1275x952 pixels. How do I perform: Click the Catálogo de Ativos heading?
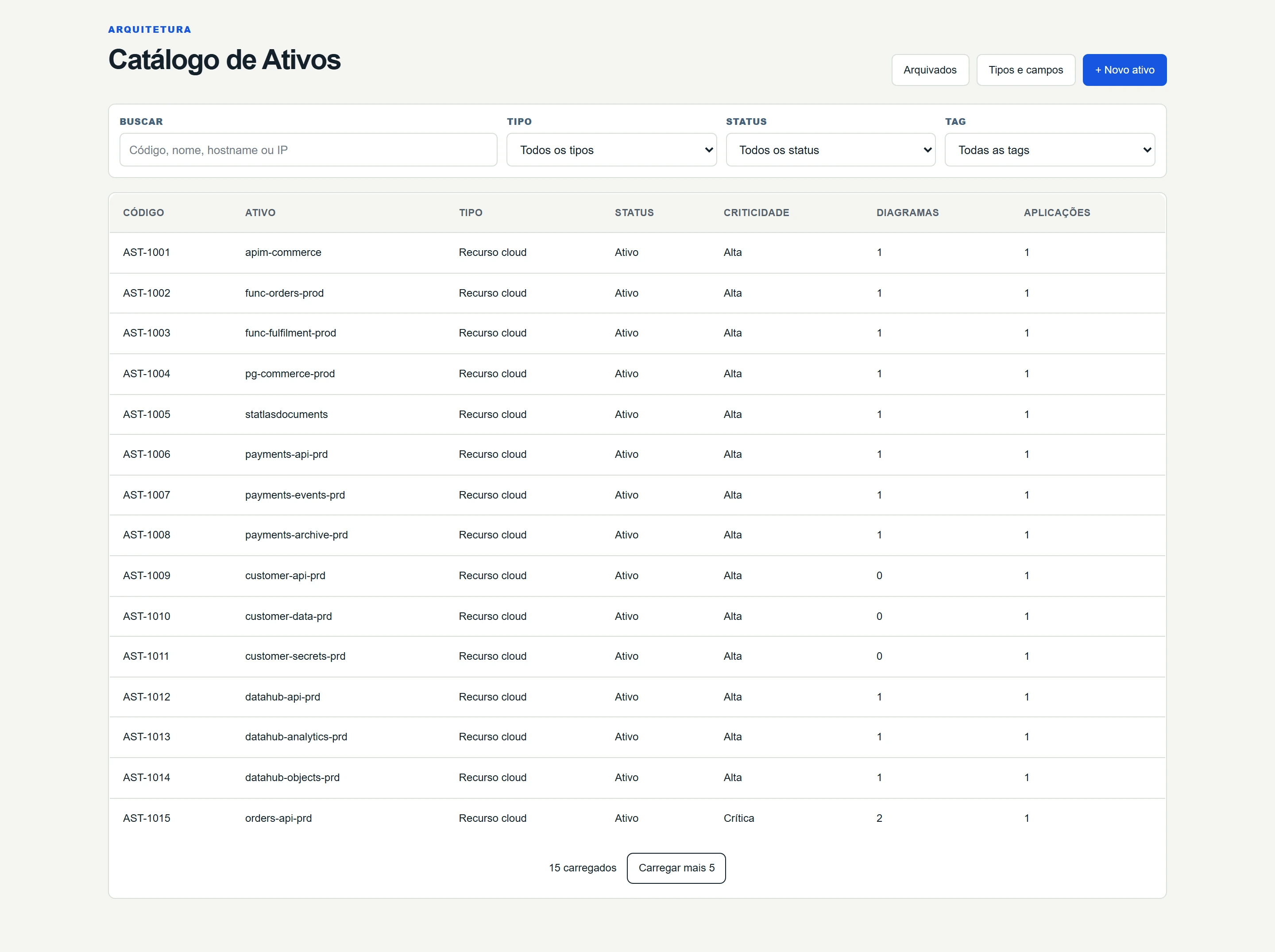pyautogui.click(x=225, y=60)
